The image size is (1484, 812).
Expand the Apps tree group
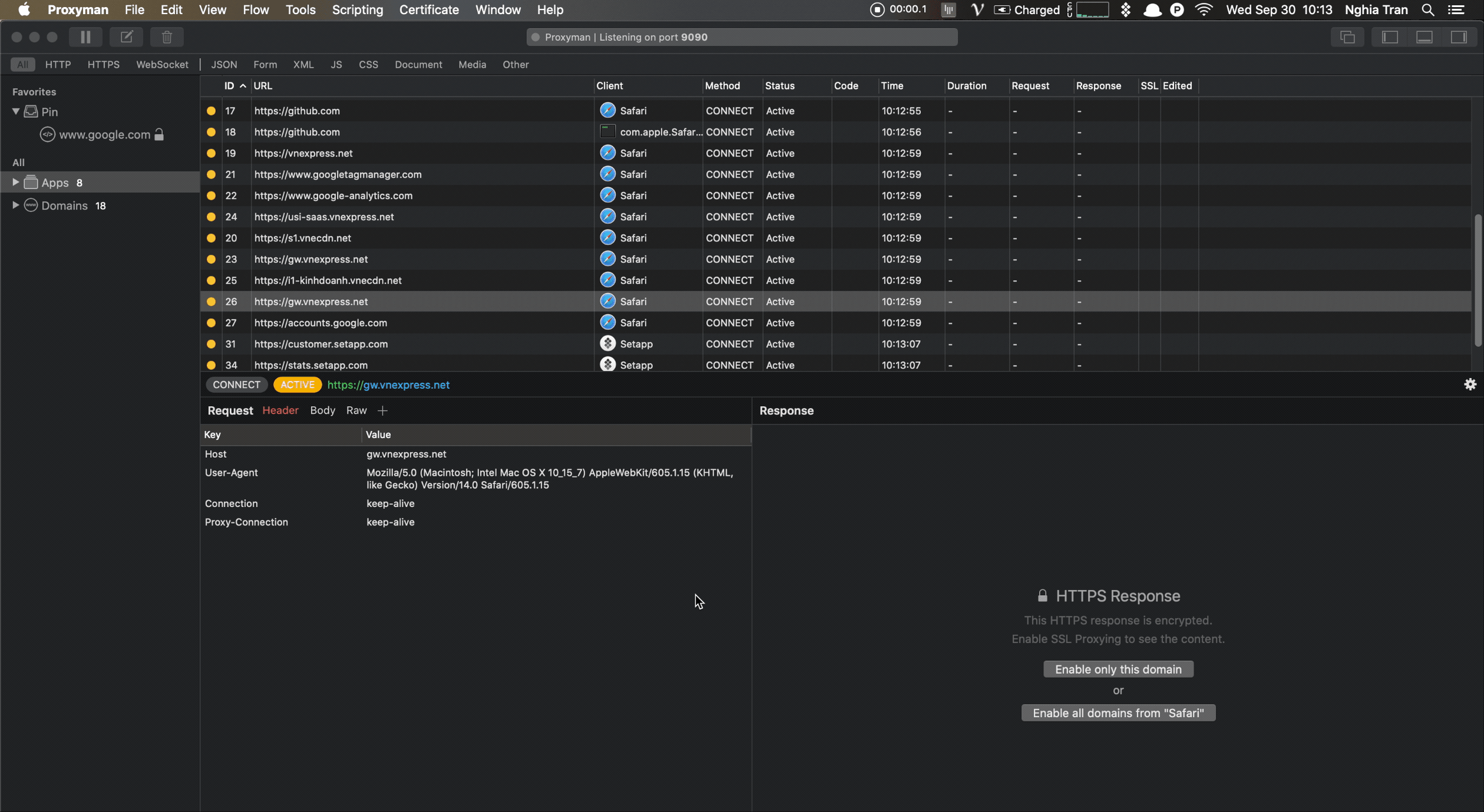tap(16, 182)
